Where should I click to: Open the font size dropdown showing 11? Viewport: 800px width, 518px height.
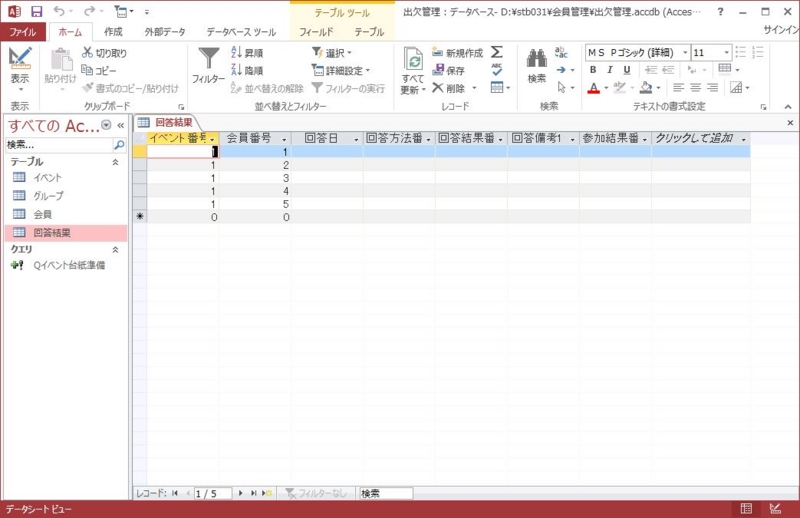pyautogui.click(x=727, y=53)
